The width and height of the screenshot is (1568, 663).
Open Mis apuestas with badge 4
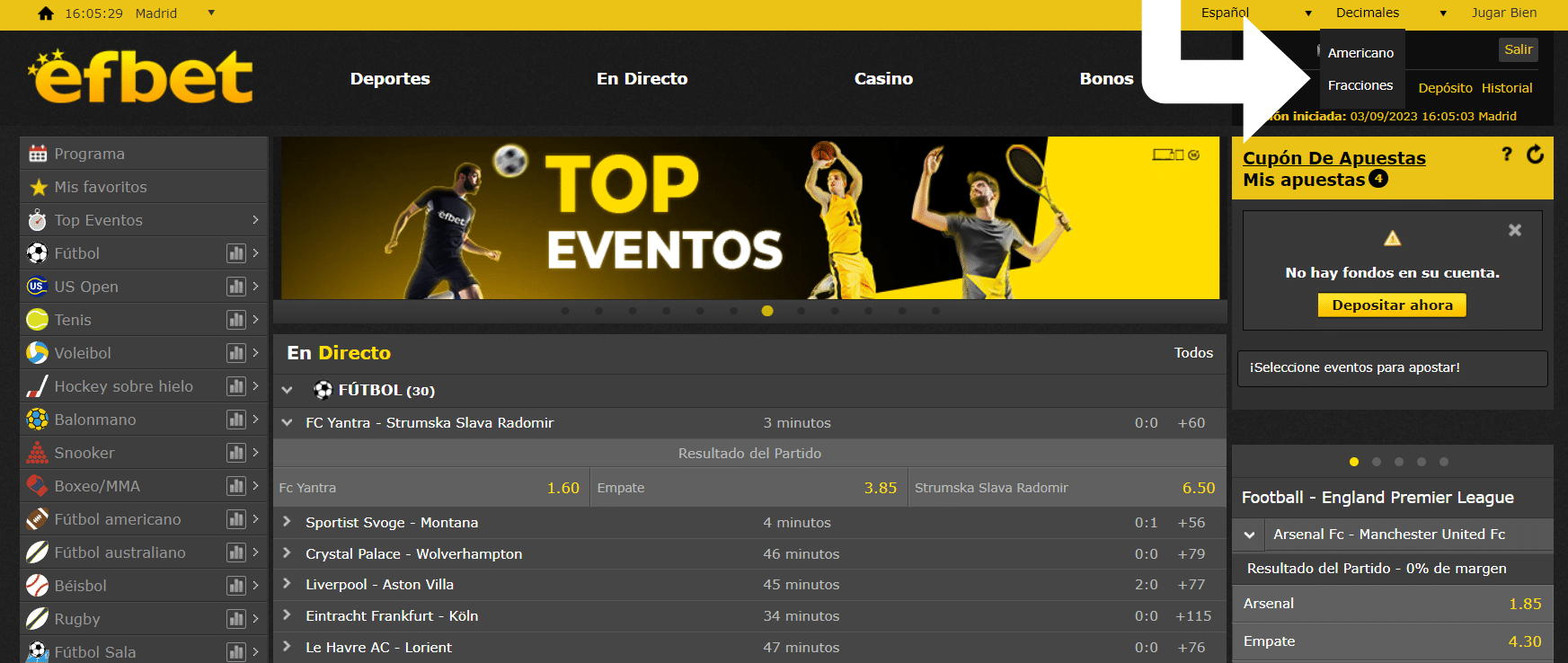(1315, 180)
